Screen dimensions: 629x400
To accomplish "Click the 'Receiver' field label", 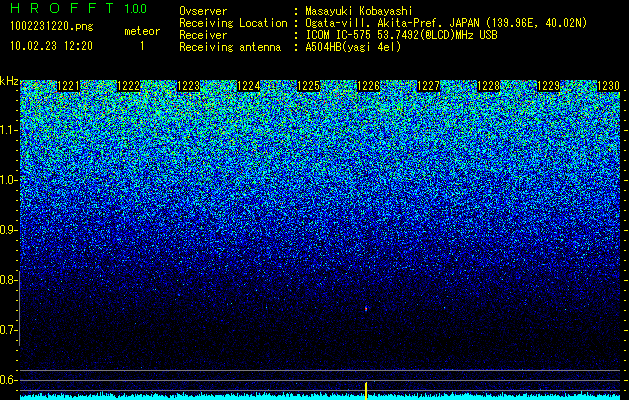I will [203, 35].
